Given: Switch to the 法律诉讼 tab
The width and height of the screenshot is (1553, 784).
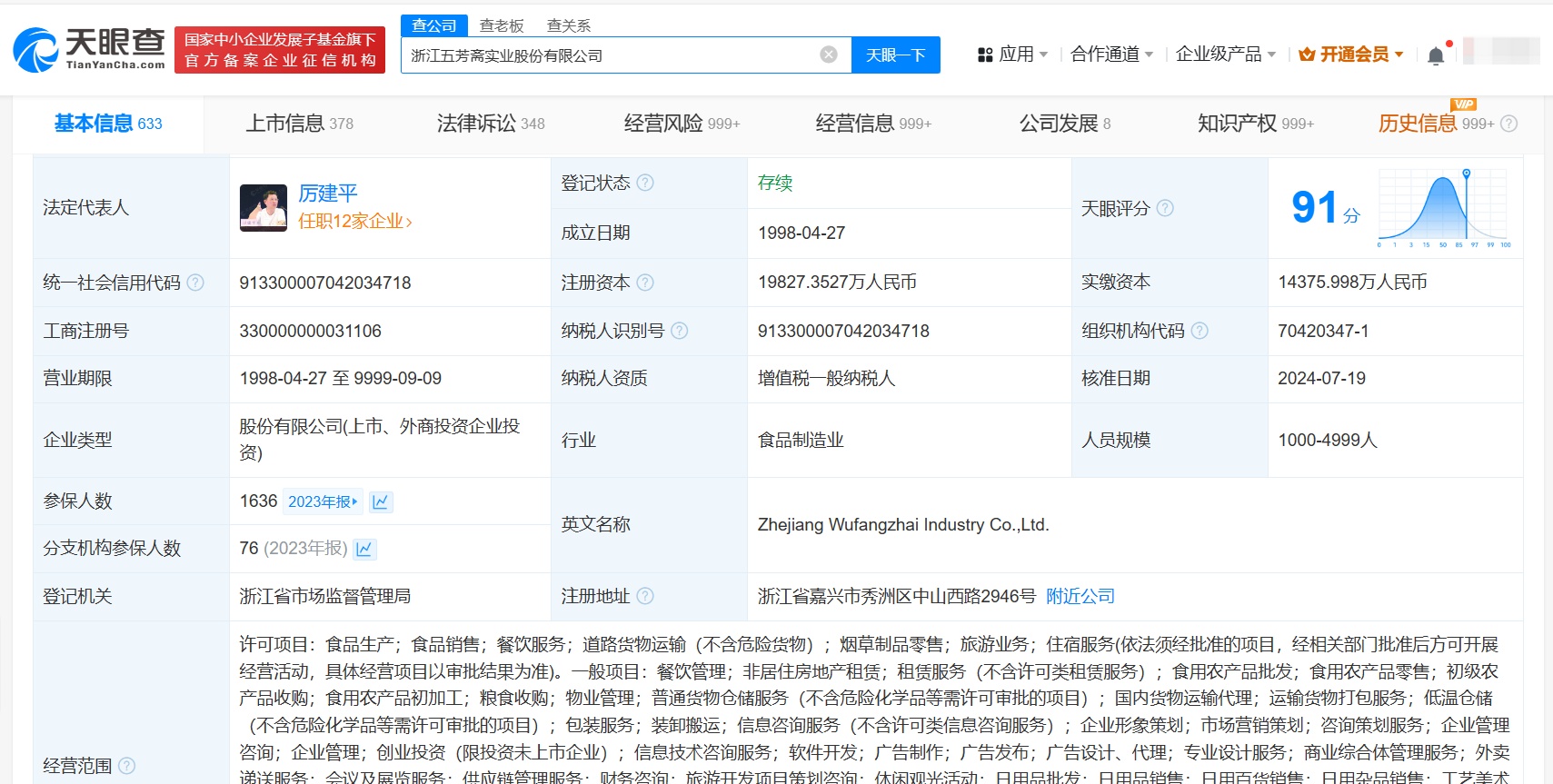Looking at the screenshot, I should point(490,124).
